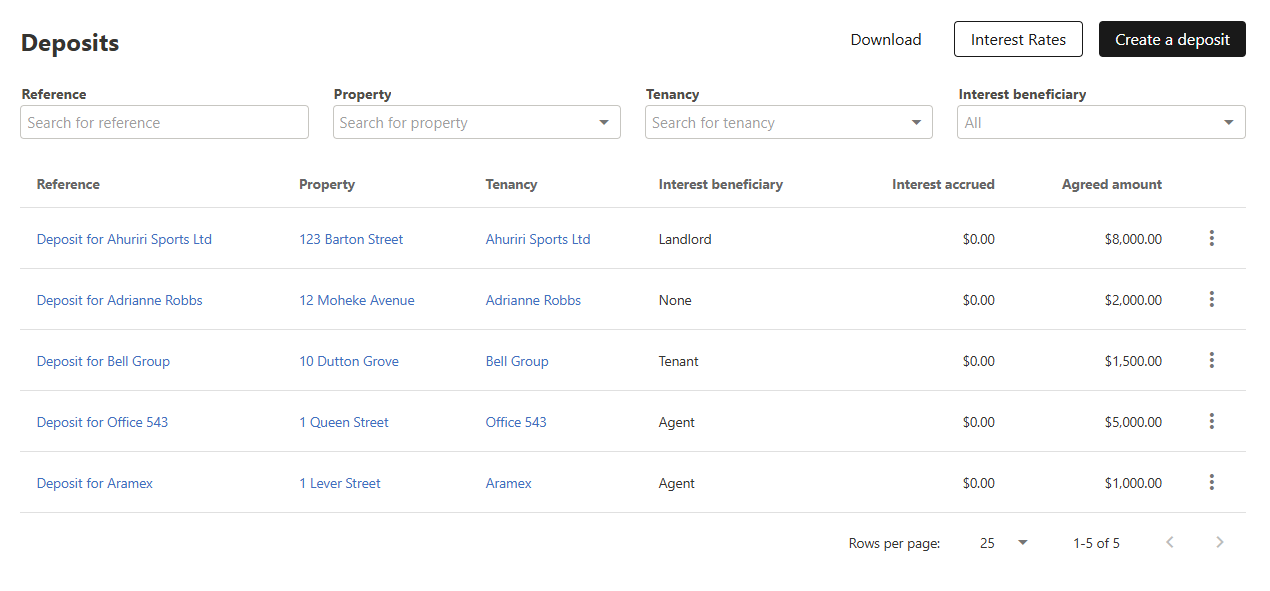Open the Bell Group tenancy link
The width and height of the screenshot is (1270, 591).
517,361
